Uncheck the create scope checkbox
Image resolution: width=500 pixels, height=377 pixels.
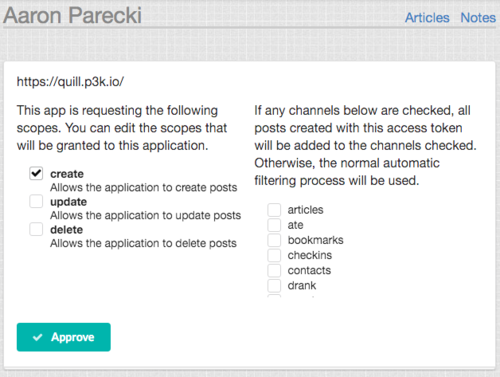point(36,173)
